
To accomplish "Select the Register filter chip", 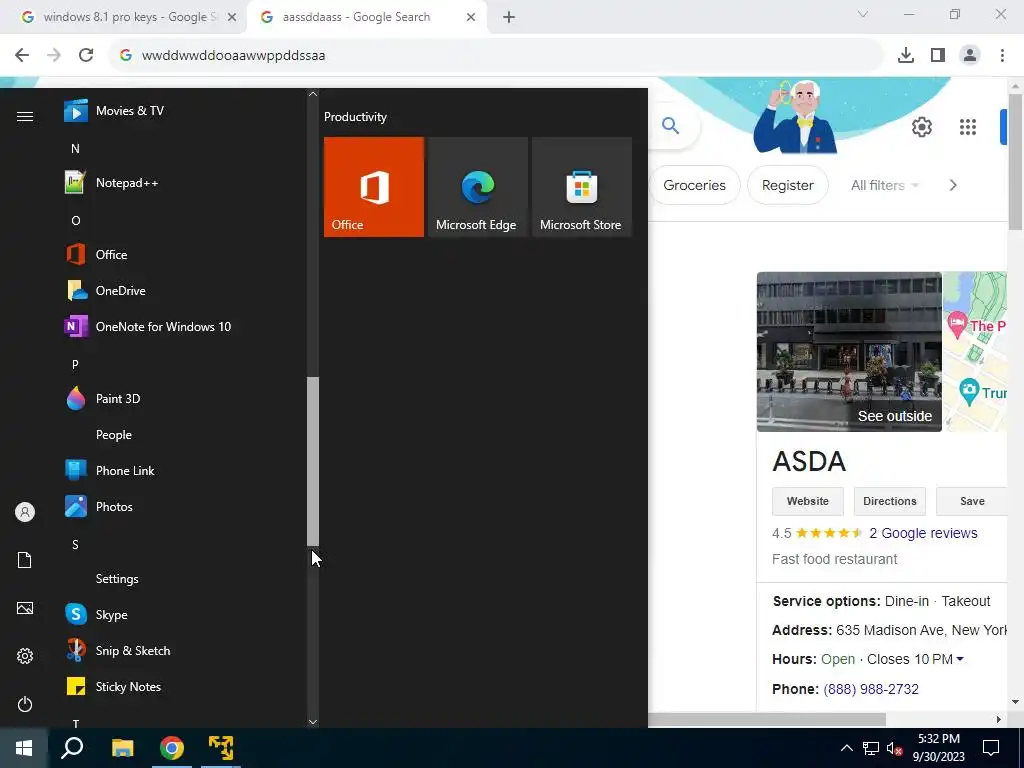I will pos(788,185).
